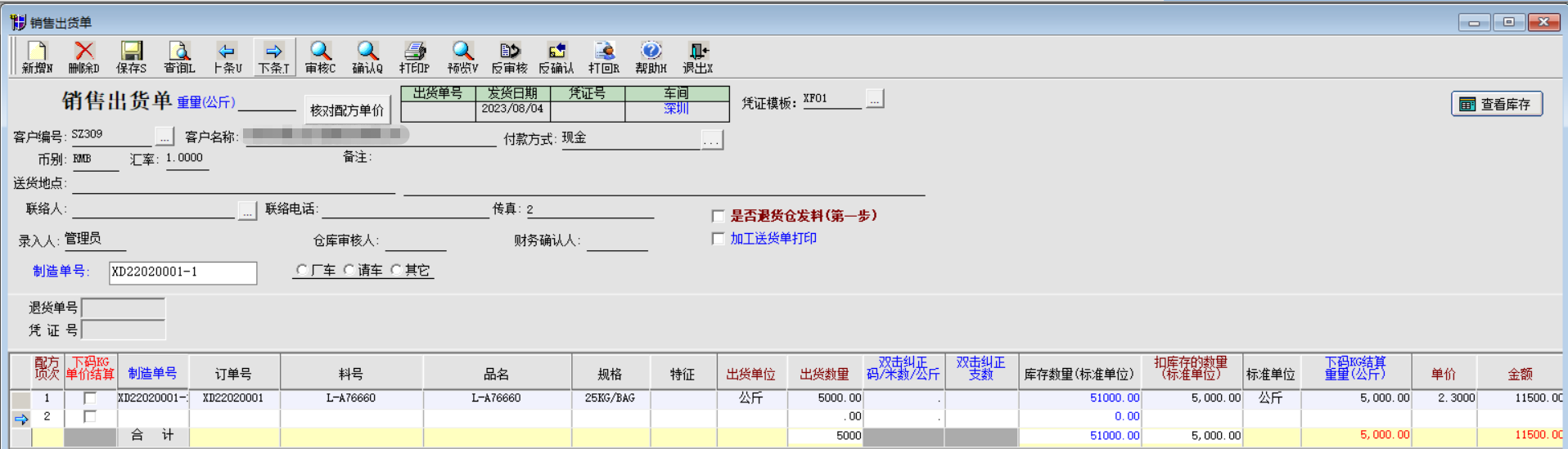The width and height of the screenshot is (1568, 449).
Task: Click the 深圳 workshop value link
Action: [x=676, y=109]
